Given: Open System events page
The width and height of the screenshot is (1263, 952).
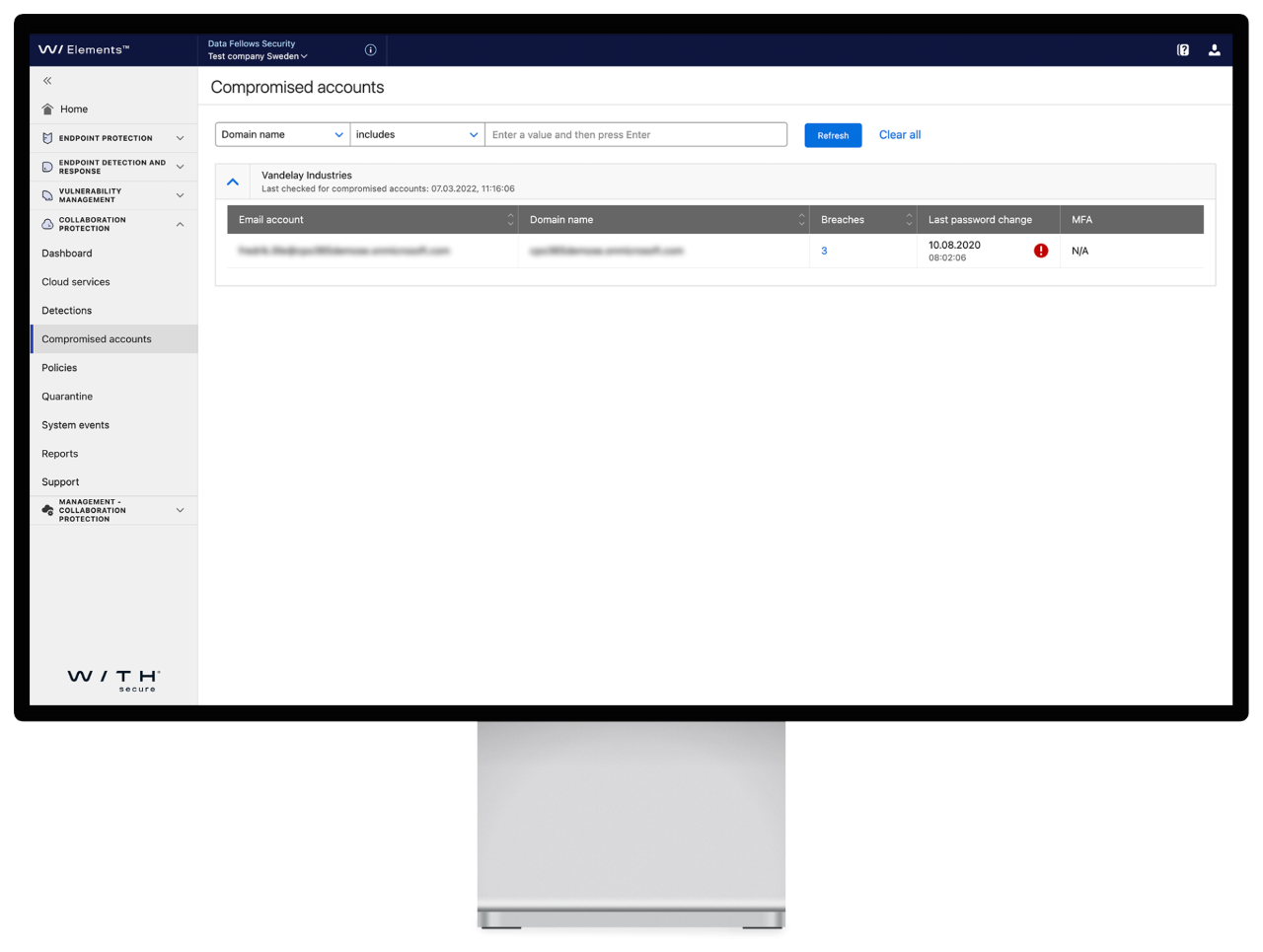Looking at the screenshot, I should [x=76, y=425].
